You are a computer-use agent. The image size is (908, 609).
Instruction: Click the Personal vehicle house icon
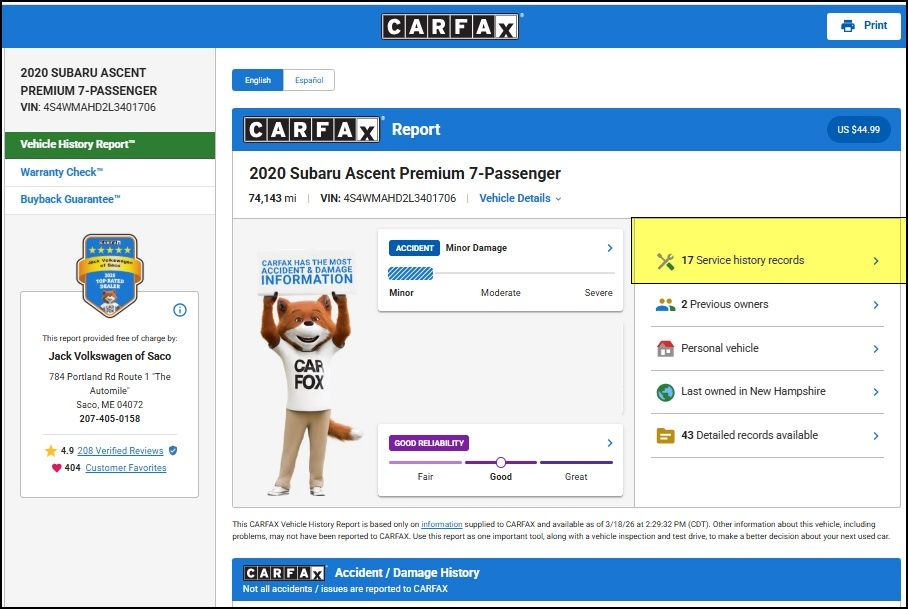click(665, 349)
